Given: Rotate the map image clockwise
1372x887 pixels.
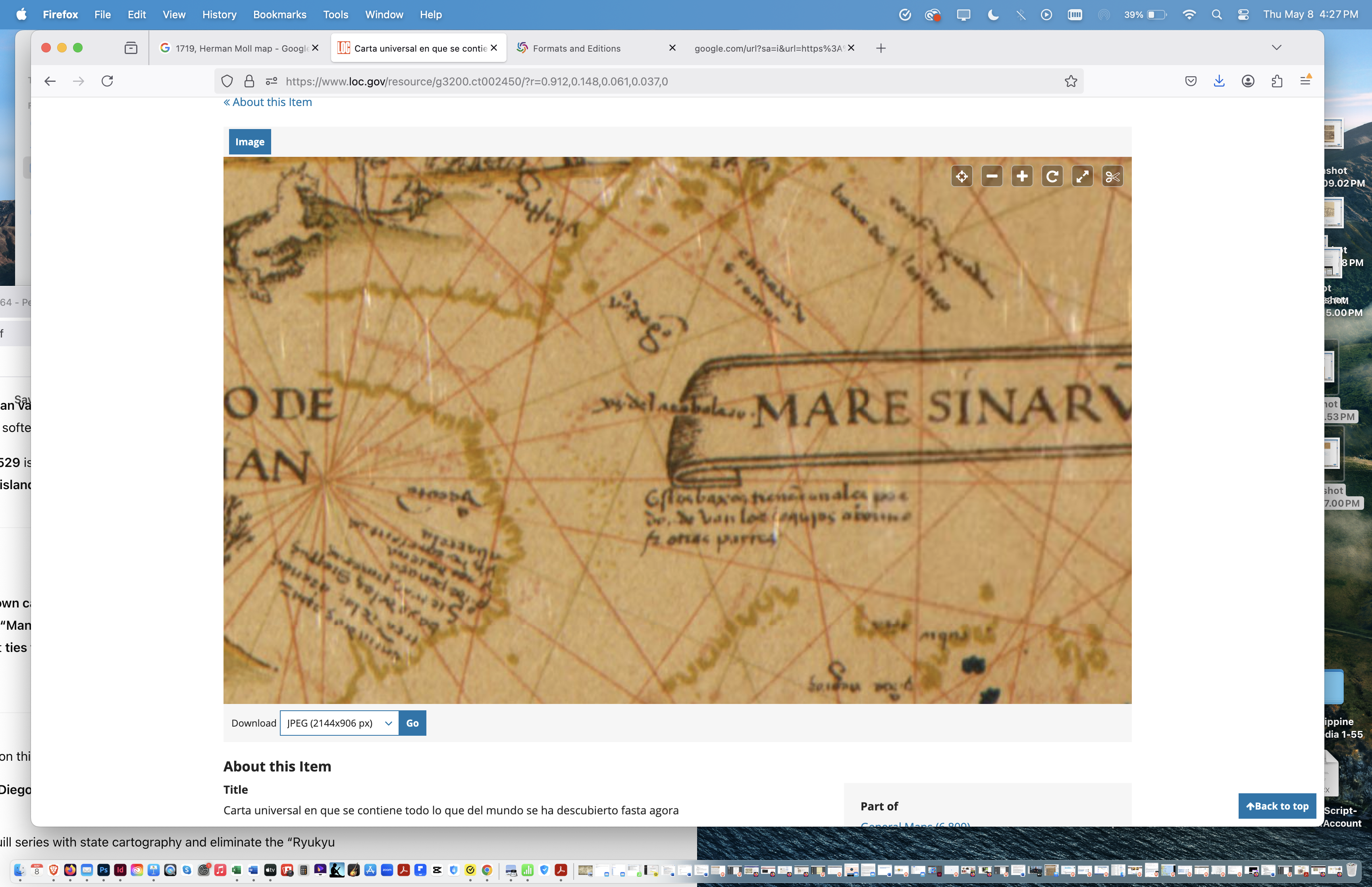Looking at the screenshot, I should click(x=1052, y=176).
